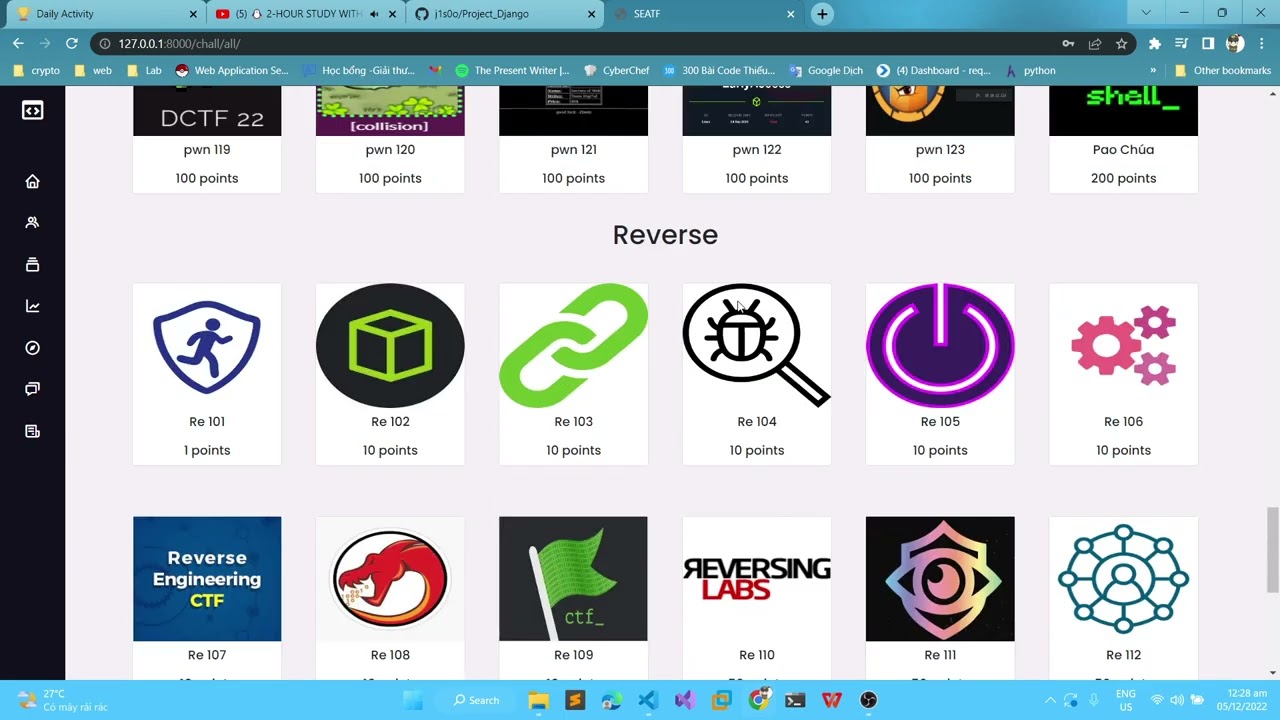Open the stacked box icon in sidebar
The image size is (1280, 720).
tap(32, 264)
